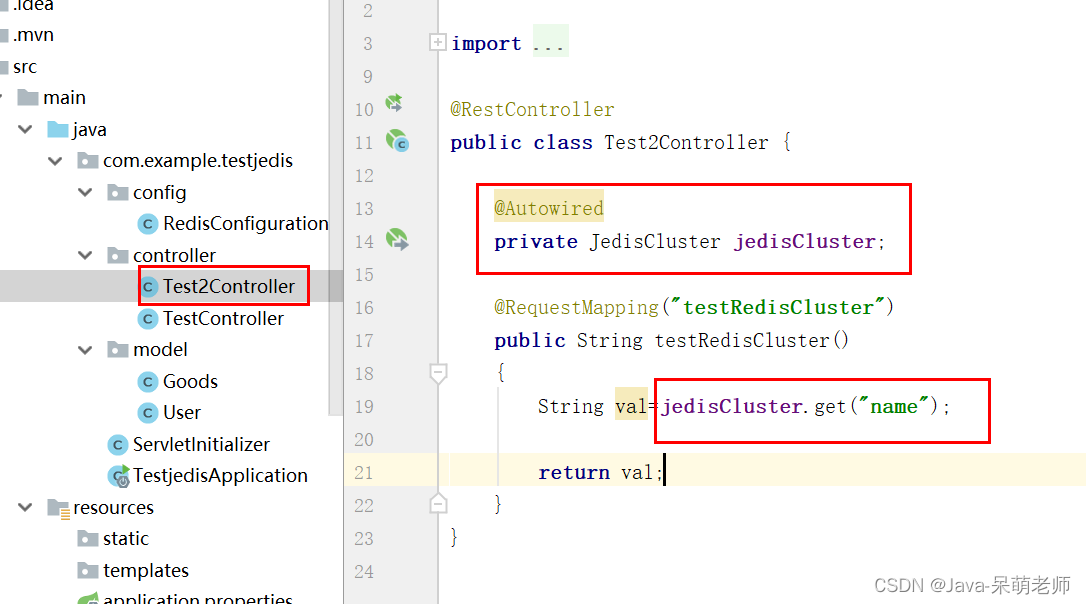Click the @RequestMapping annotation
The image size is (1086, 604).
(x=576, y=308)
